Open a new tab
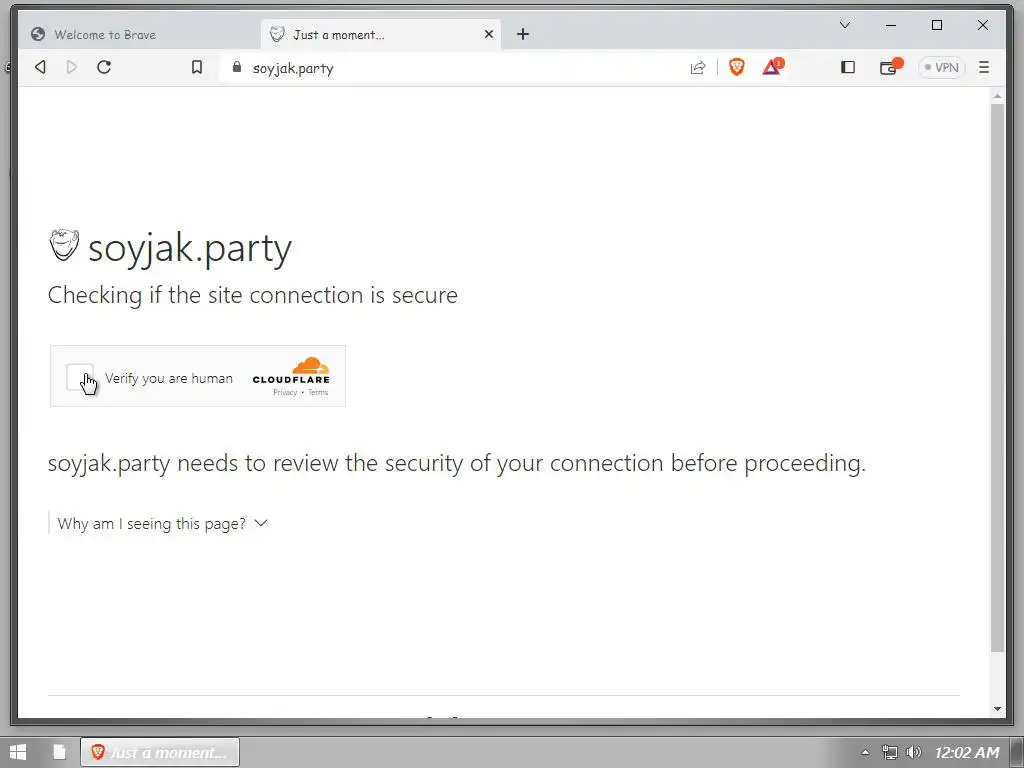The height and width of the screenshot is (768, 1024). (x=523, y=34)
